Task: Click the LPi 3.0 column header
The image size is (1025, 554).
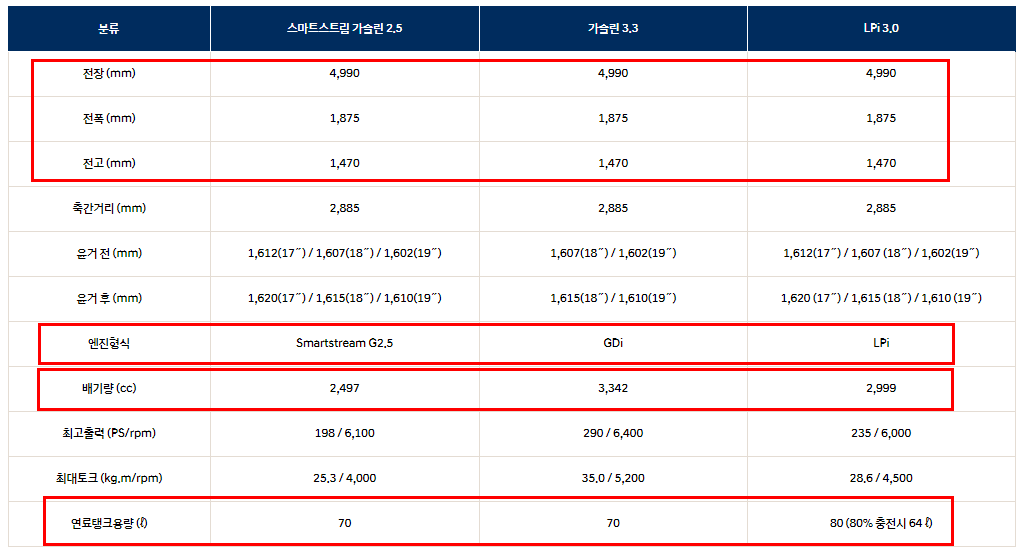Action: (881, 28)
